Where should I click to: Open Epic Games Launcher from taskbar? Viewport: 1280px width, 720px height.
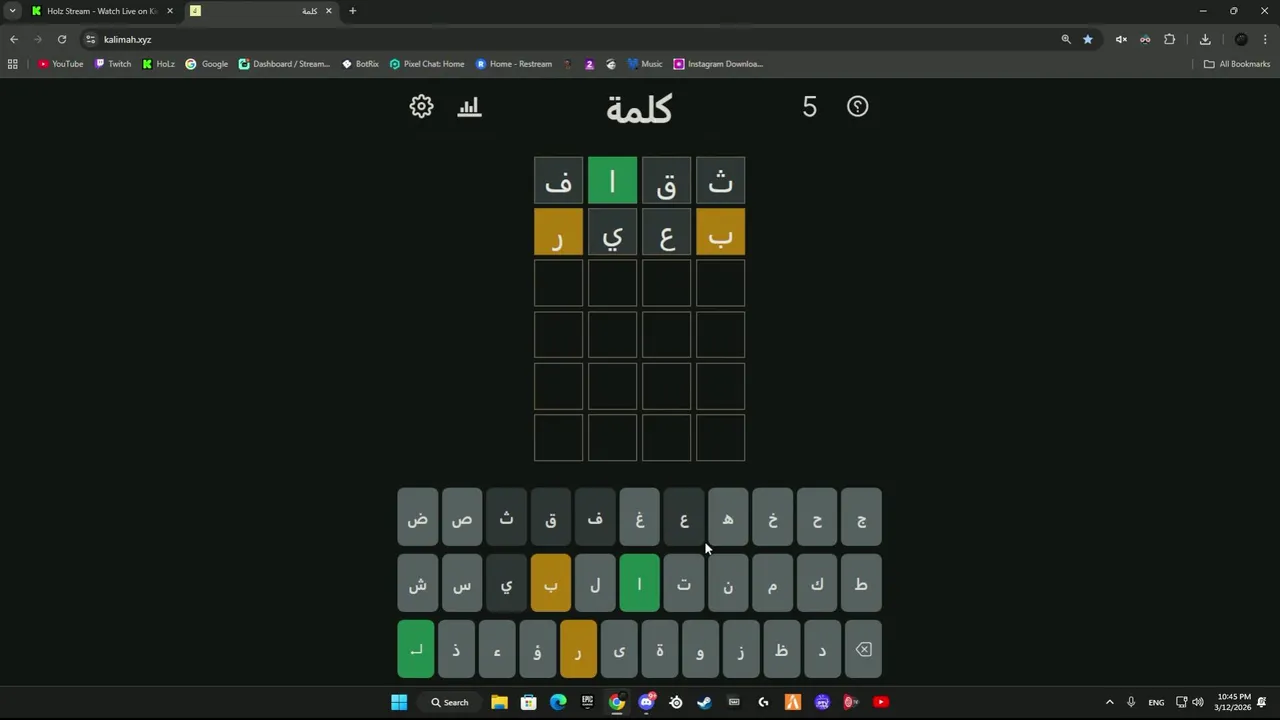(x=587, y=702)
